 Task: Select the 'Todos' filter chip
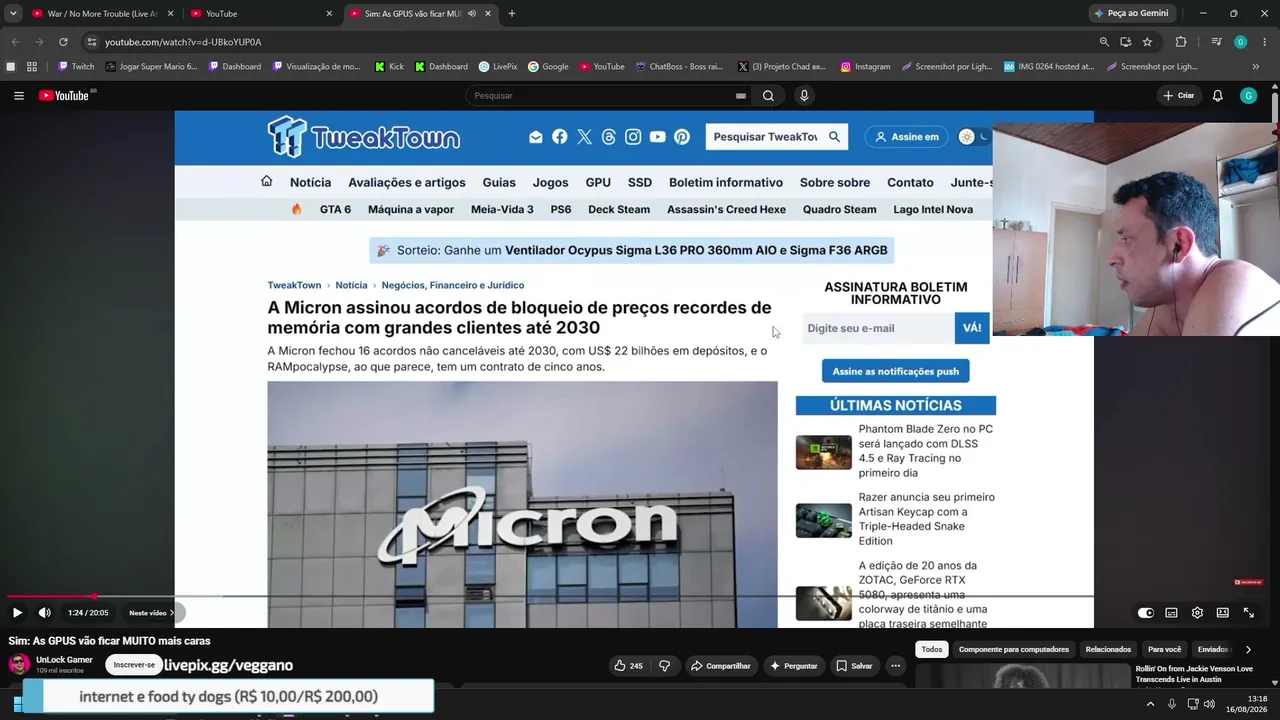click(x=932, y=650)
